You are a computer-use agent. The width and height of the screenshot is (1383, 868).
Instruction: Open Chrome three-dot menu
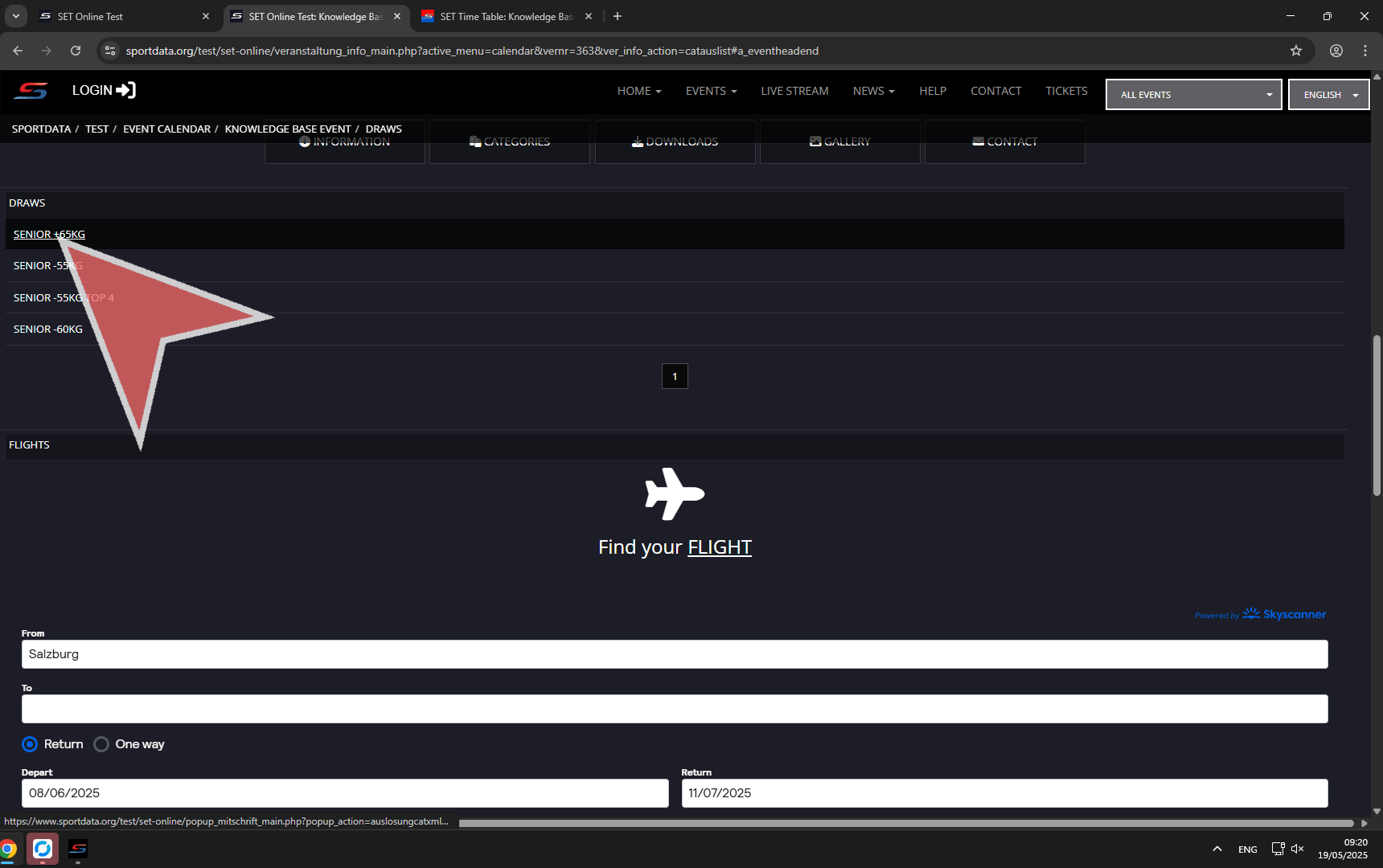click(1365, 51)
